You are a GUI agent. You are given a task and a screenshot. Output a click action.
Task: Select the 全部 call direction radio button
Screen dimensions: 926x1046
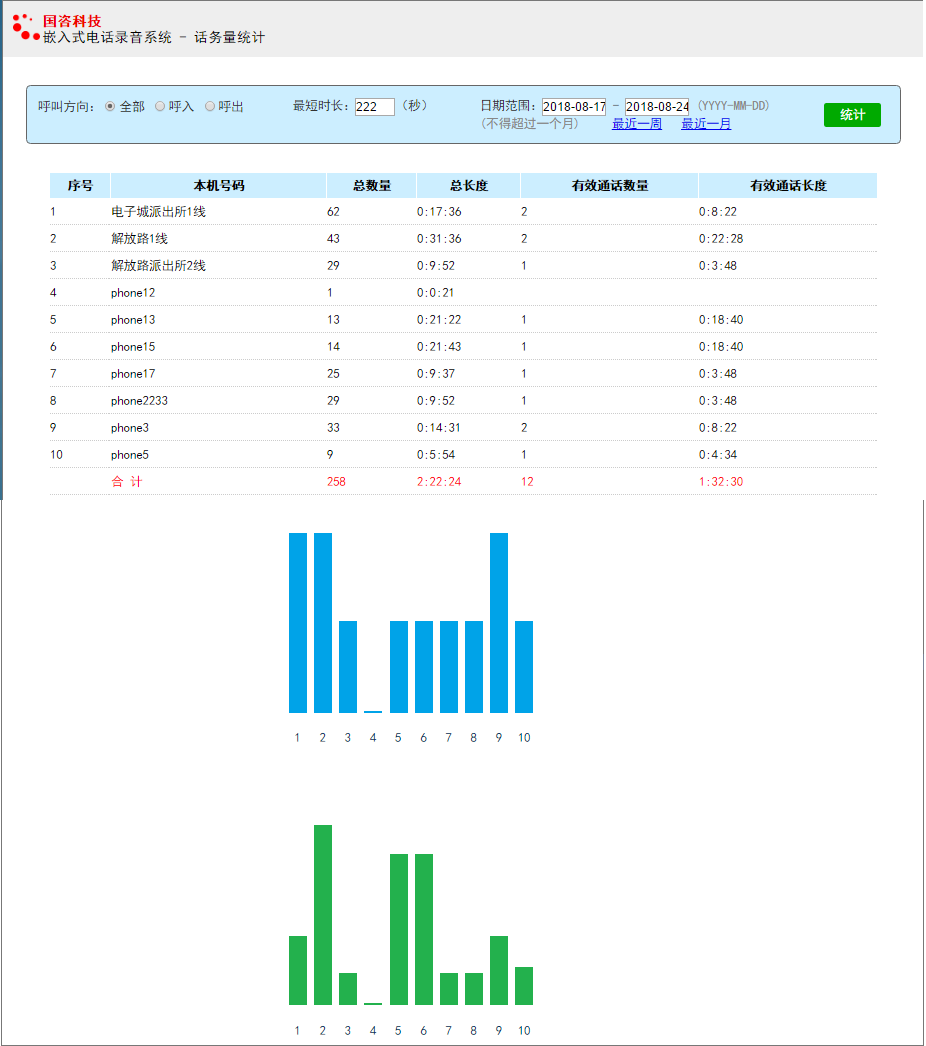[x=110, y=106]
